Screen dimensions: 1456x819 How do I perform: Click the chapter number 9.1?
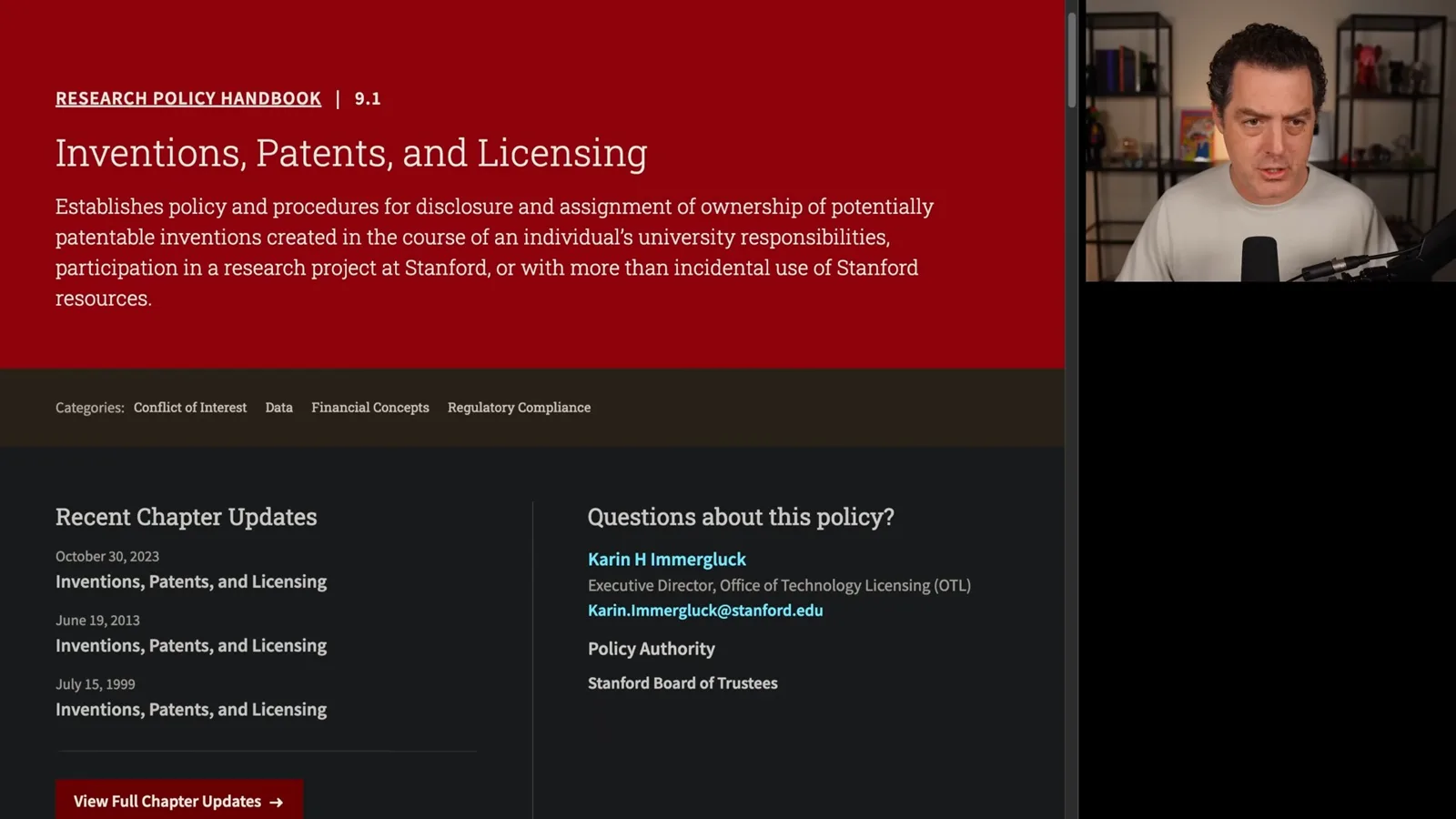click(x=368, y=98)
